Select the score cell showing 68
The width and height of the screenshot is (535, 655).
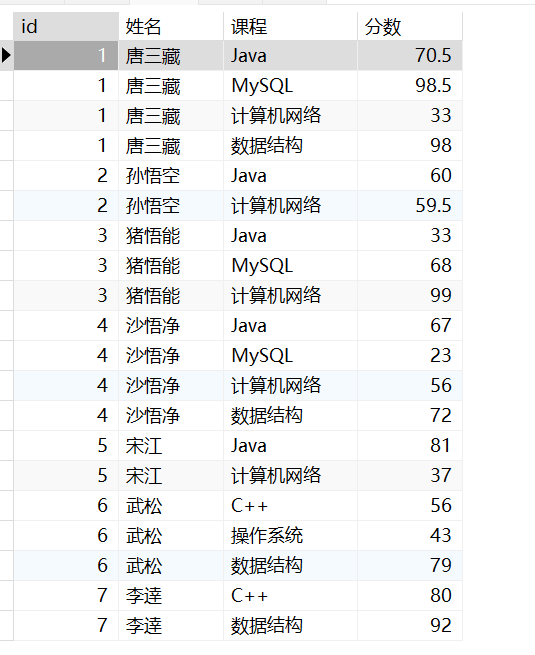(410, 266)
